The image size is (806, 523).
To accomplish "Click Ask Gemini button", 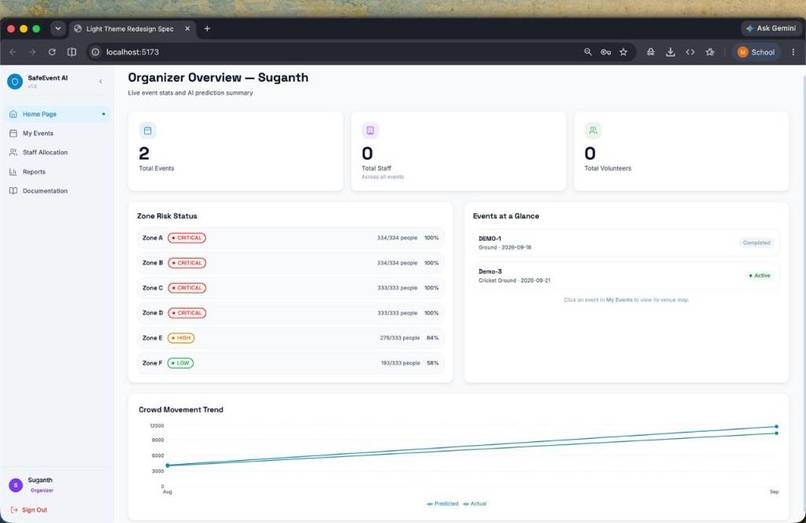I will pos(771,28).
